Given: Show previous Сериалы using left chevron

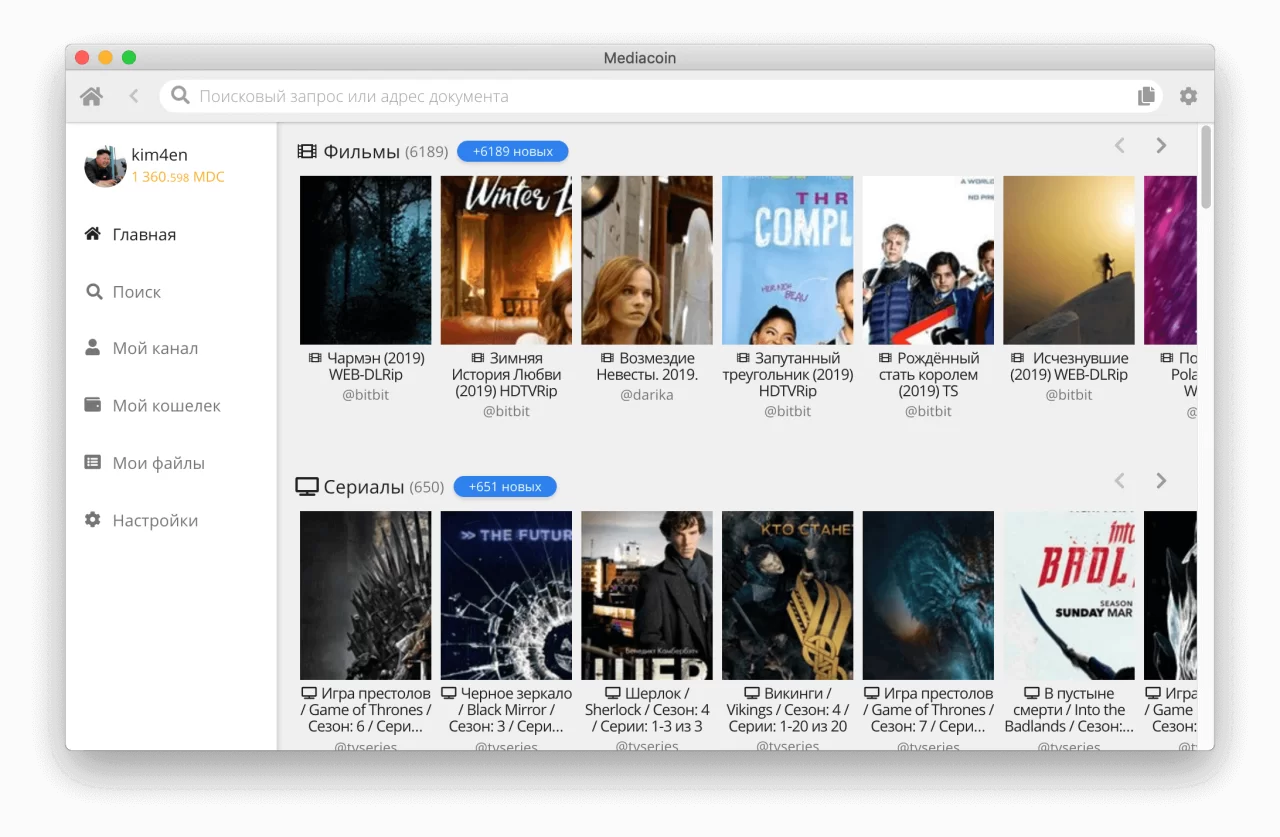Looking at the screenshot, I should click(1119, 481).
